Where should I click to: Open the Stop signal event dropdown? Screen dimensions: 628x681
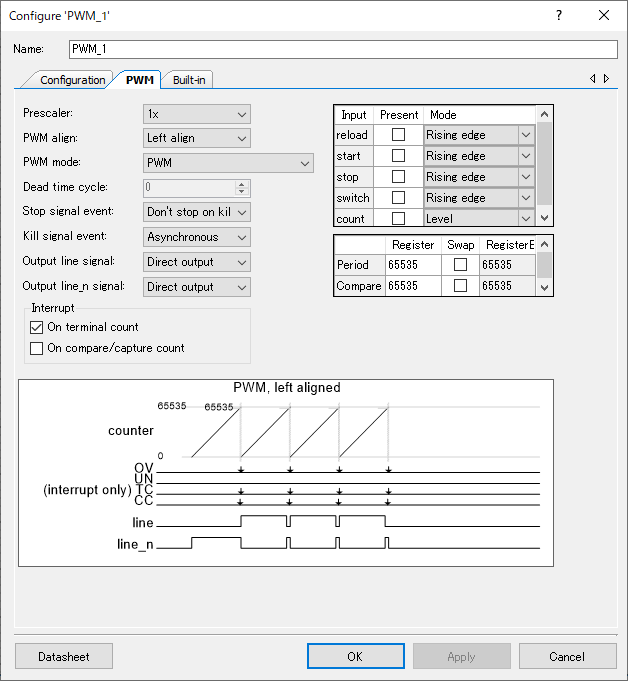(x=197, y=212)
